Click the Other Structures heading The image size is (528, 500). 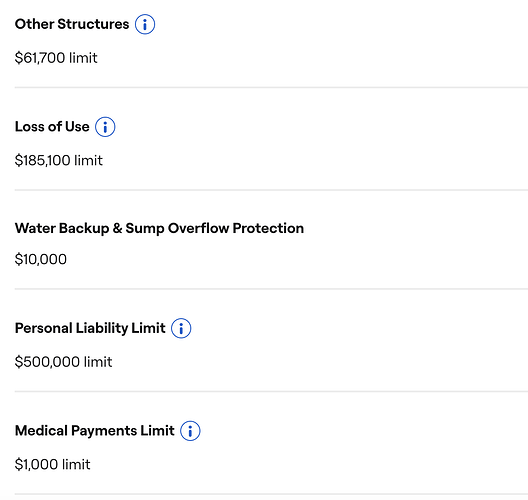pos(72,24)
